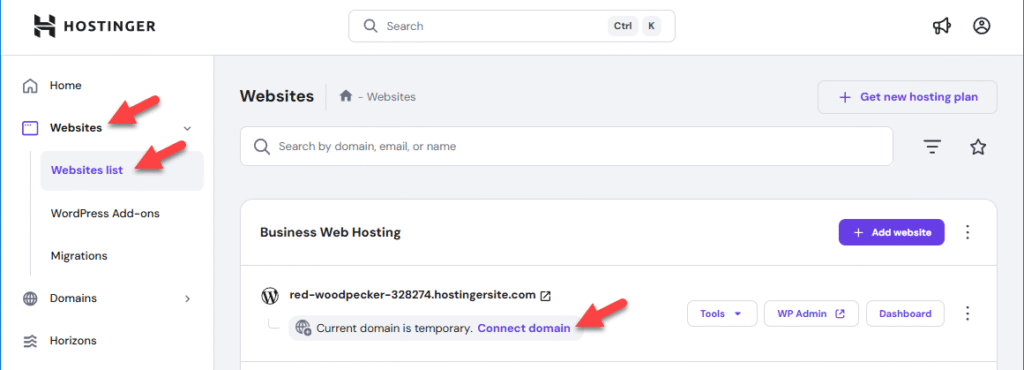Open WordPress Add-ons in sidebar

pyautogui.click(x=105, y=213)
